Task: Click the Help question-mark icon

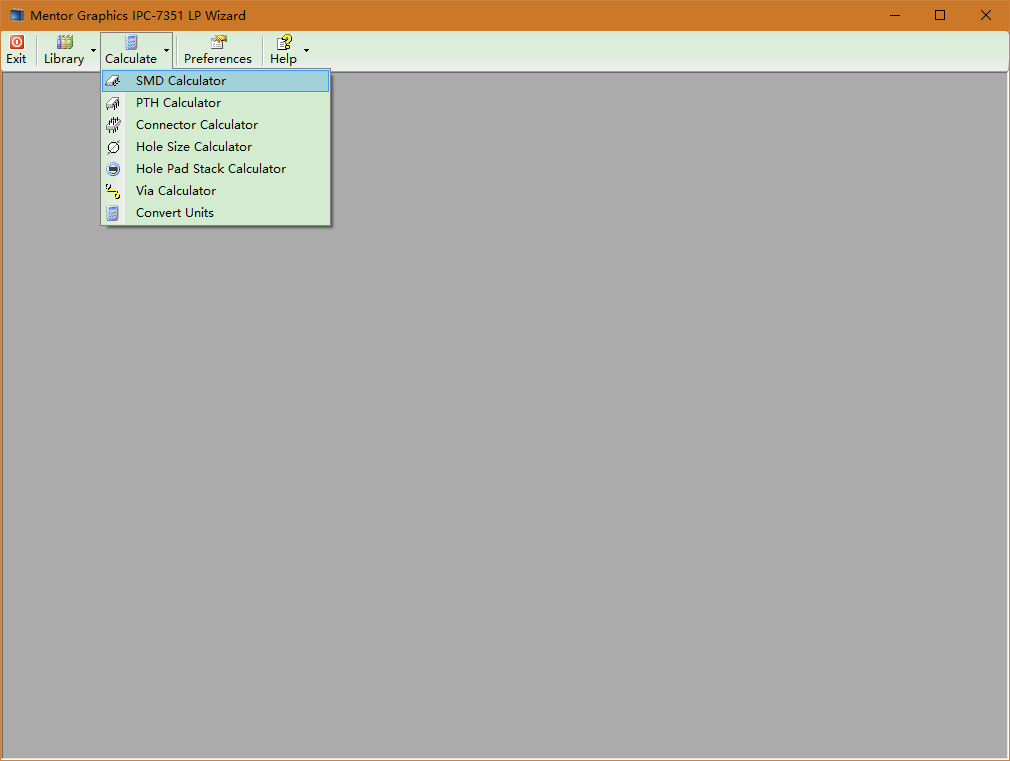Action: coord(284,42)
